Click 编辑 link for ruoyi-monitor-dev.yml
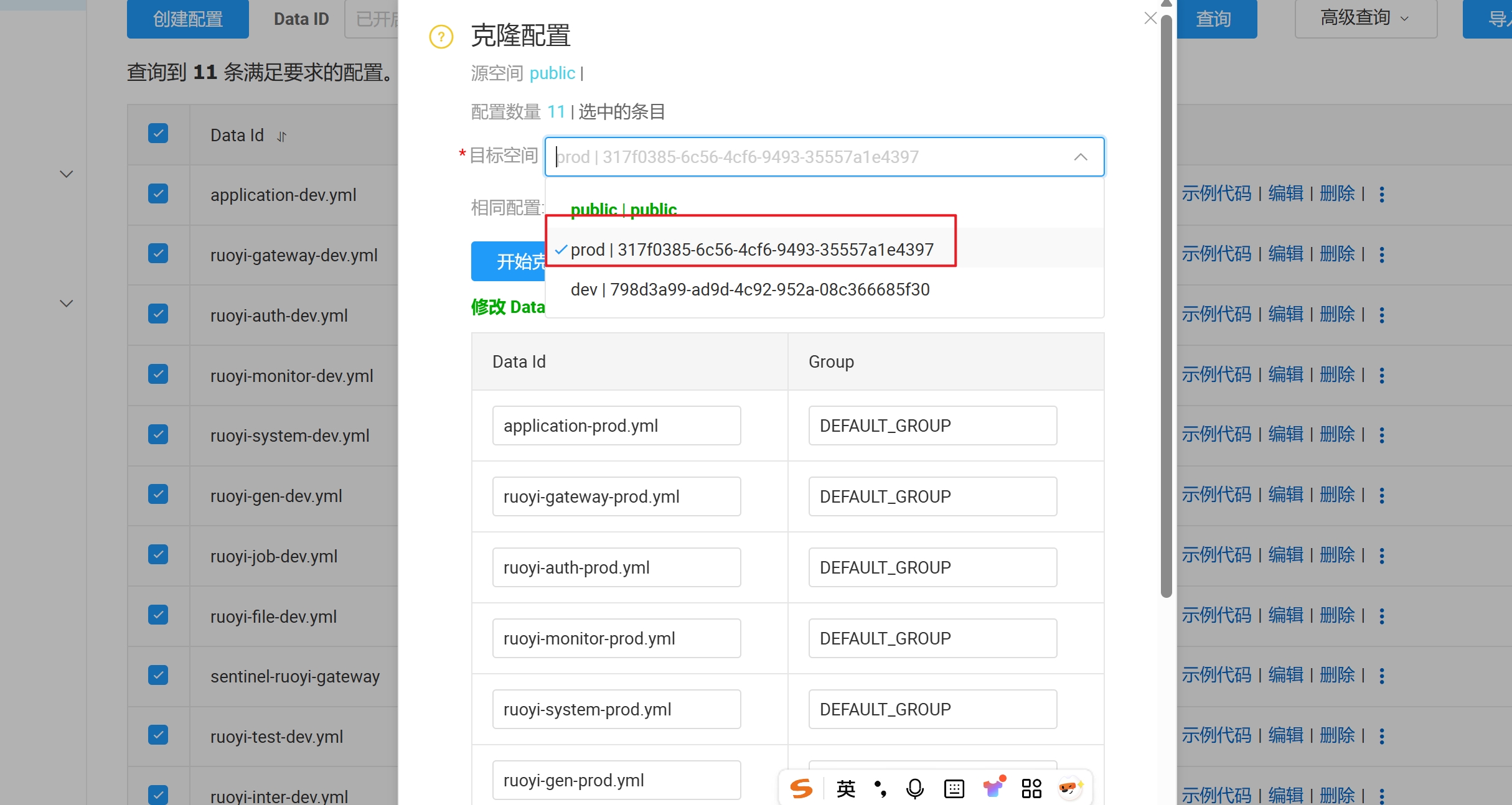Viewport: 1512px width, 805px height. (1285, 375)
